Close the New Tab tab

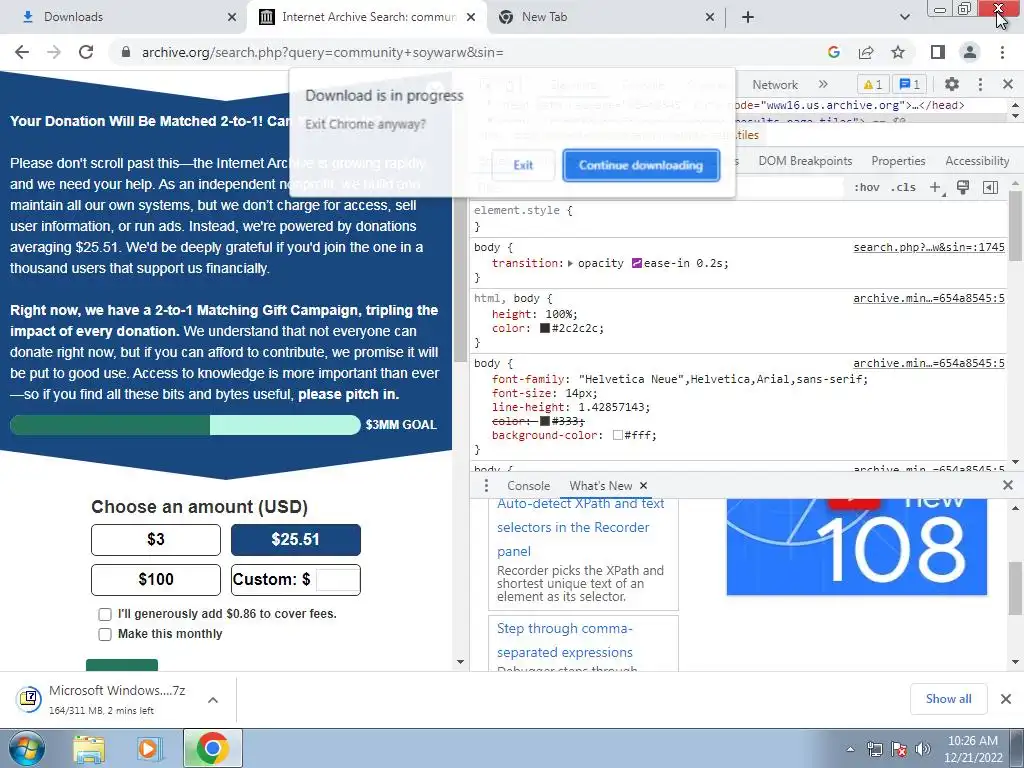tap(710, 17)
